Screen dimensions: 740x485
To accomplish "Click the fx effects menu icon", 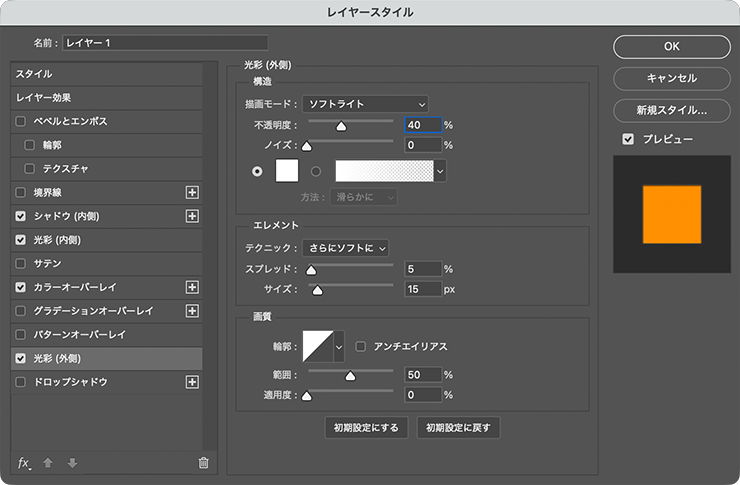I will [x=25, y=462].
